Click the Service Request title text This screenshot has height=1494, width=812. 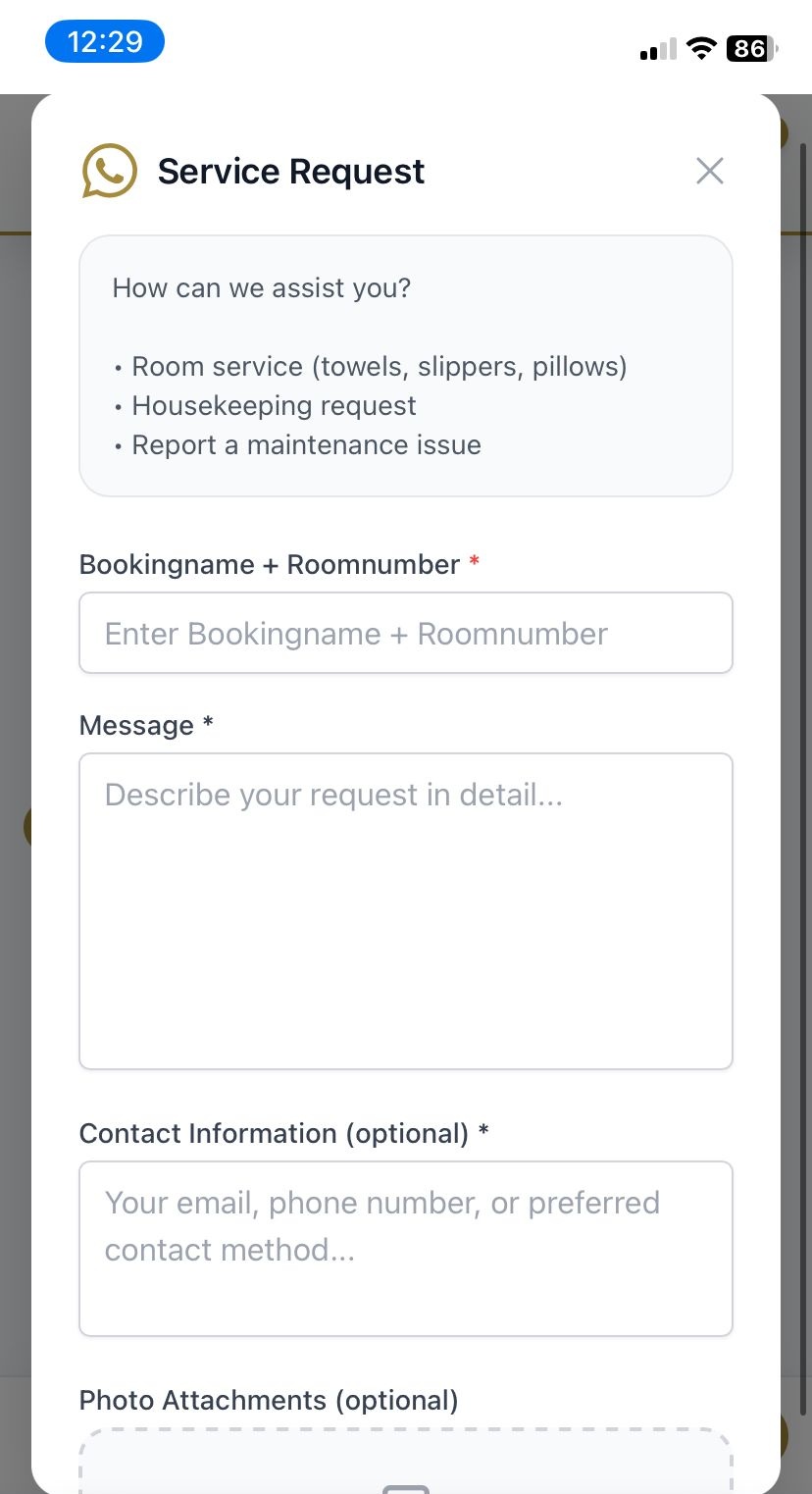290,171
